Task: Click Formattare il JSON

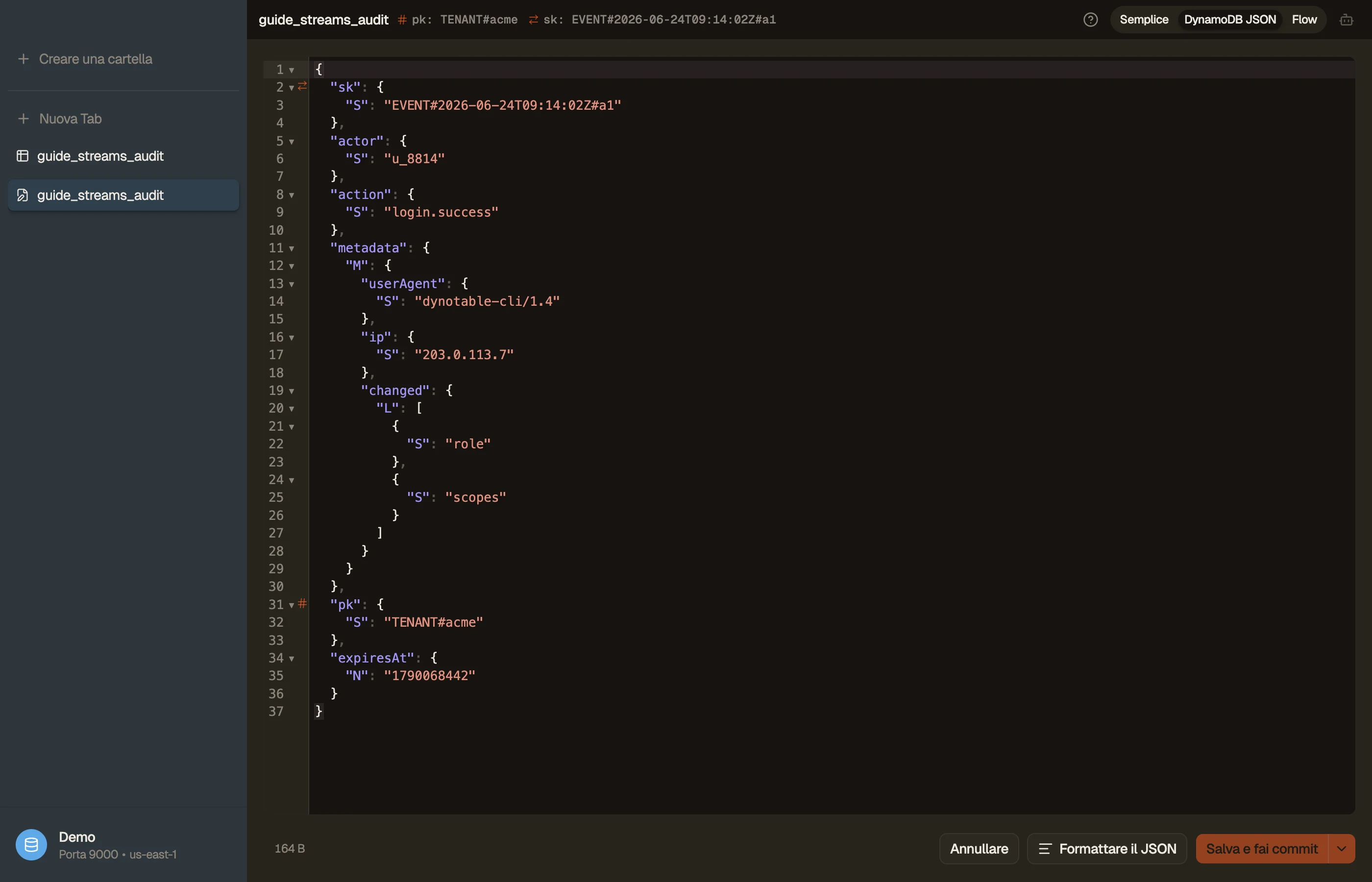Action: pos(1106,849)
